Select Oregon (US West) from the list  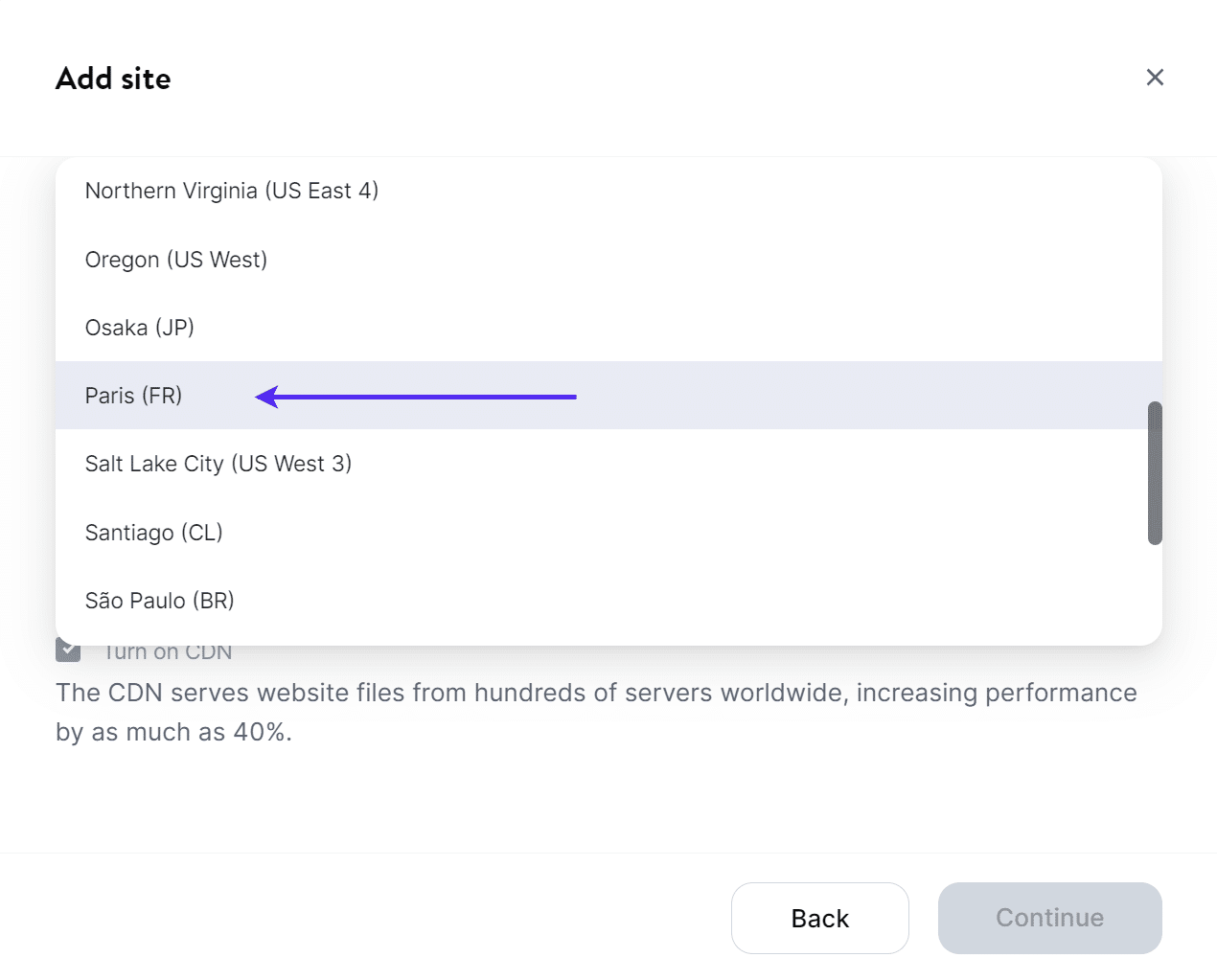coord(176,259)
